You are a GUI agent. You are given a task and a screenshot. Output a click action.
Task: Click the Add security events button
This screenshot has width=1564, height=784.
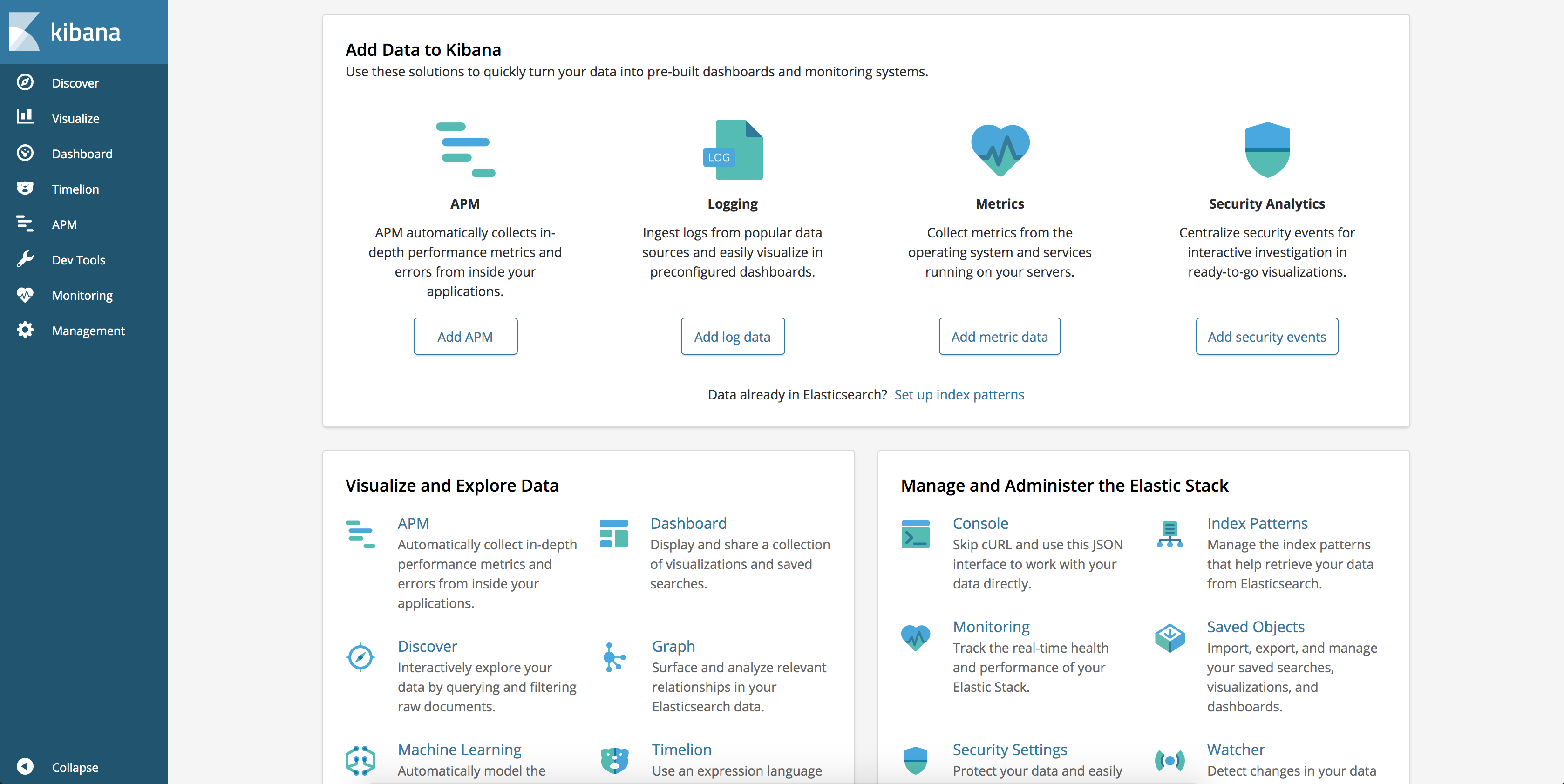[1266, 336]
